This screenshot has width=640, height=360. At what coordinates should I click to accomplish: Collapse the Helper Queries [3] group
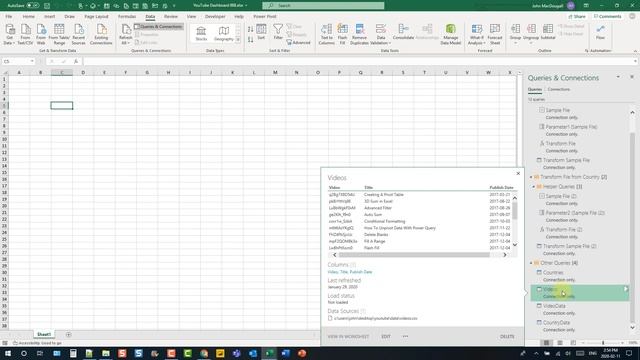(x=533, y=187)
